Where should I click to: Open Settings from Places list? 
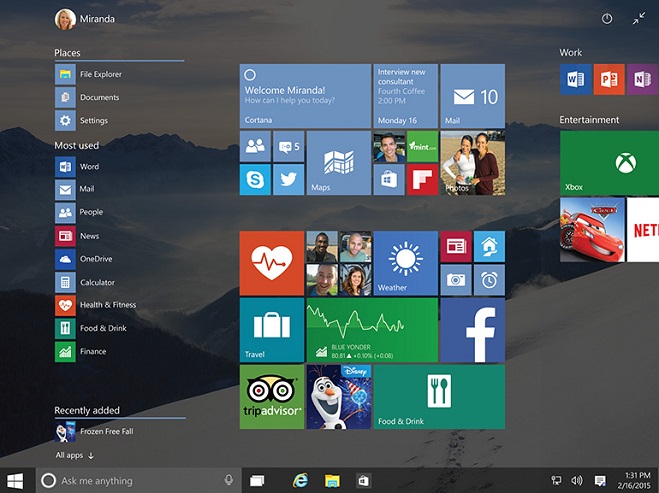[x=82, y=121]
